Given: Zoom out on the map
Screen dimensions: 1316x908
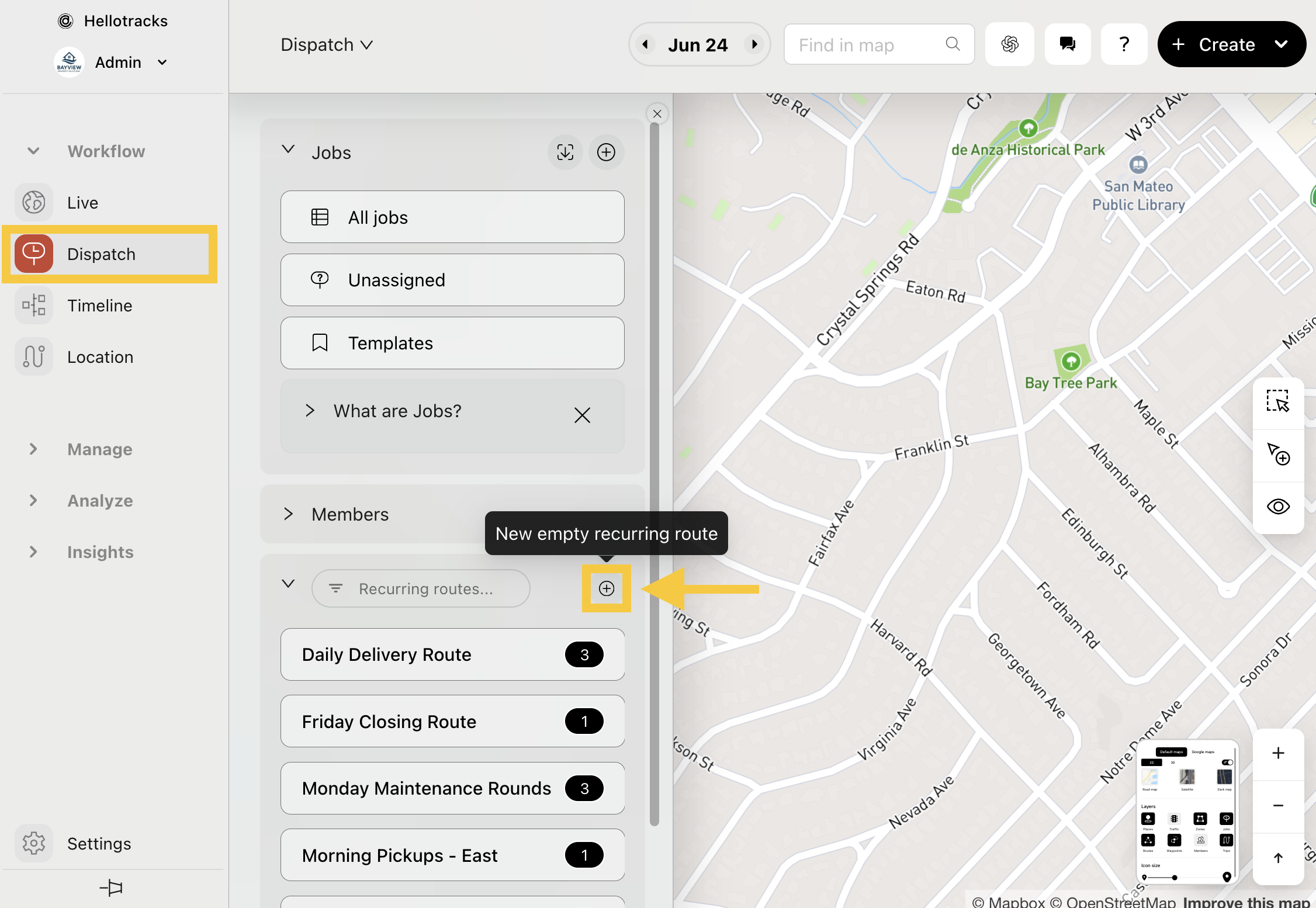Looking at the screenshot, I should pos(1278,806).
